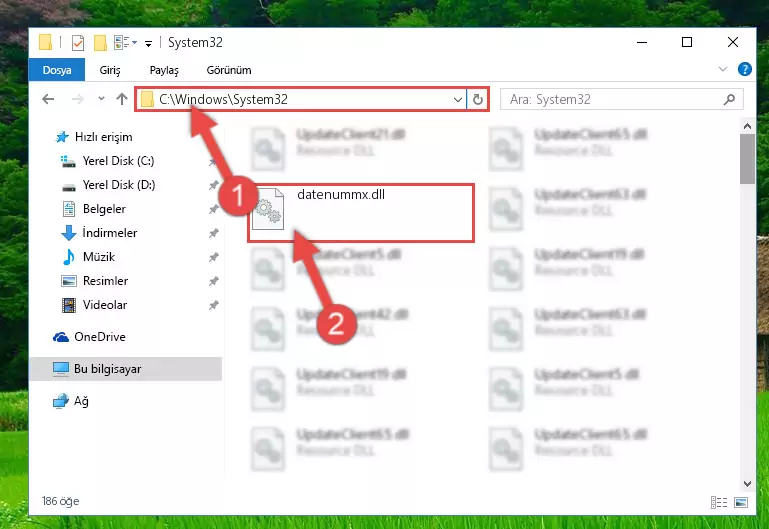The image size is (769, 529).
Task: Click the pin icon next to Yerel Disk (D:)
Action: [214, 185]
